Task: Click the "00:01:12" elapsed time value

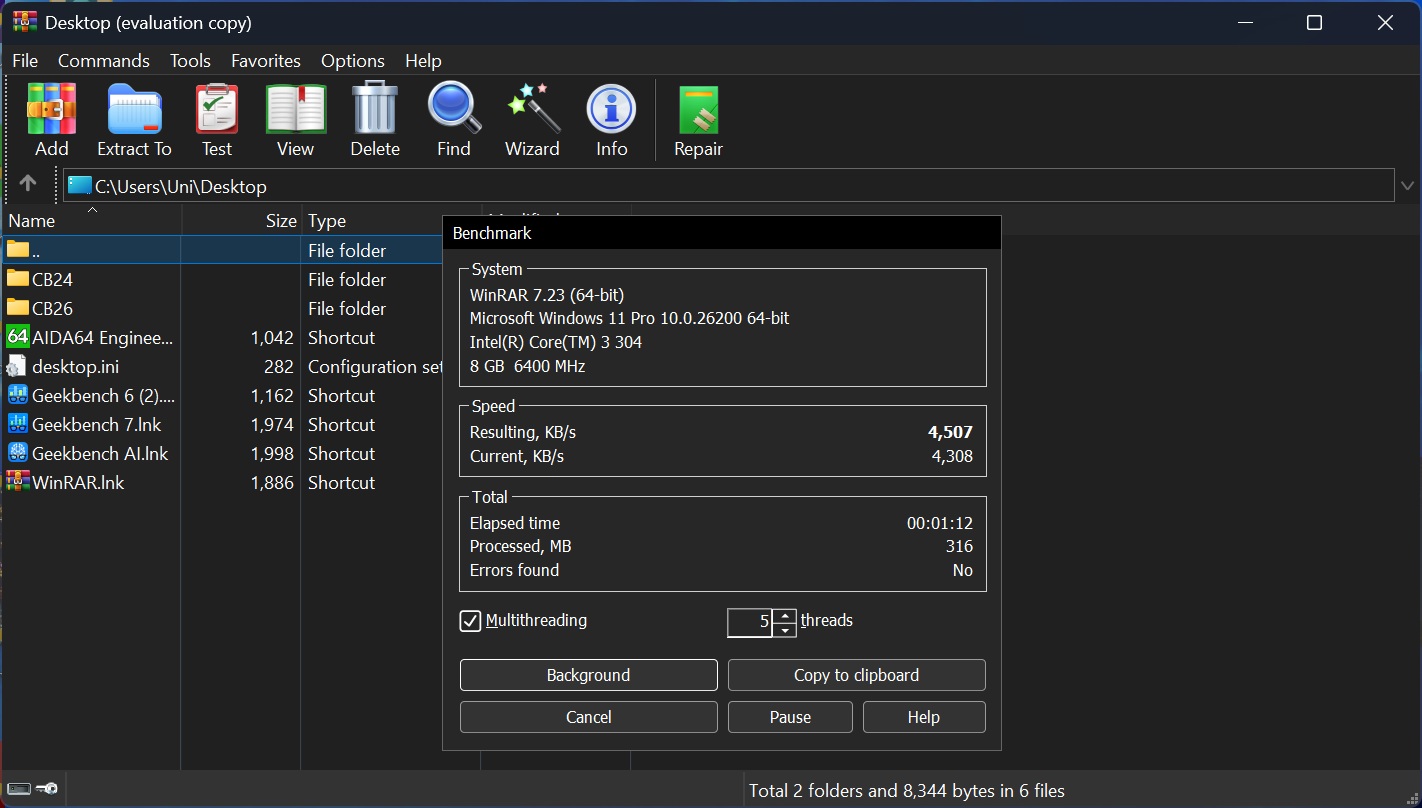Action: click(940, 523)
